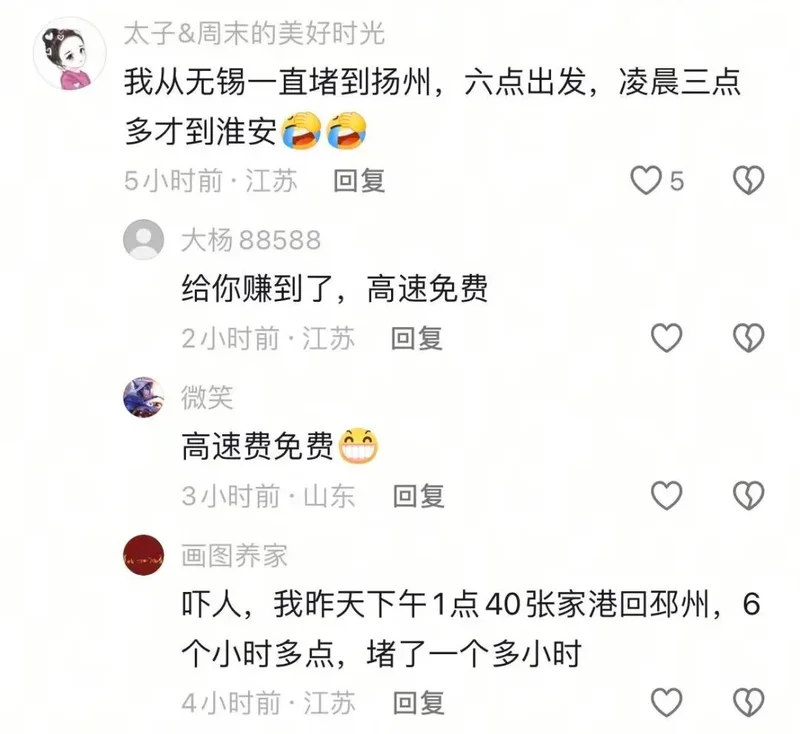
Task: Like 画图养家's reply
Action: click(667, 702)
